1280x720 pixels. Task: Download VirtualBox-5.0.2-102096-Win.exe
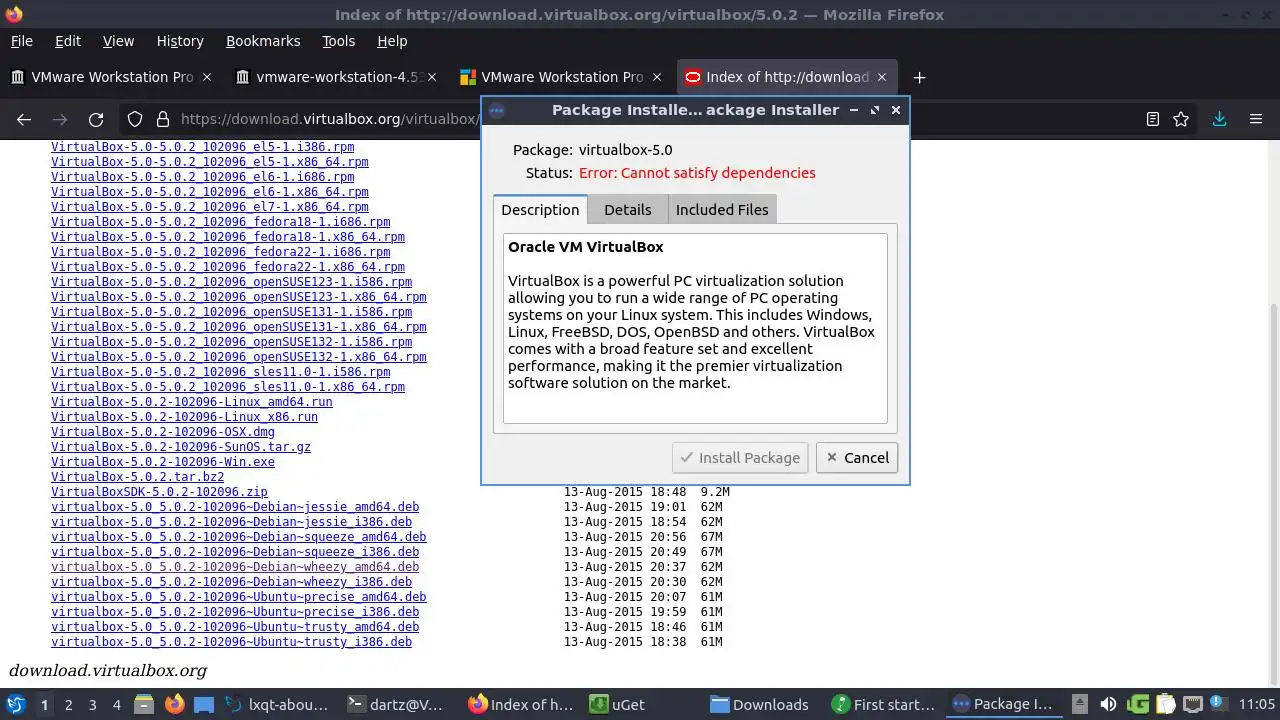pyautogui.click(x=163, y=462)
